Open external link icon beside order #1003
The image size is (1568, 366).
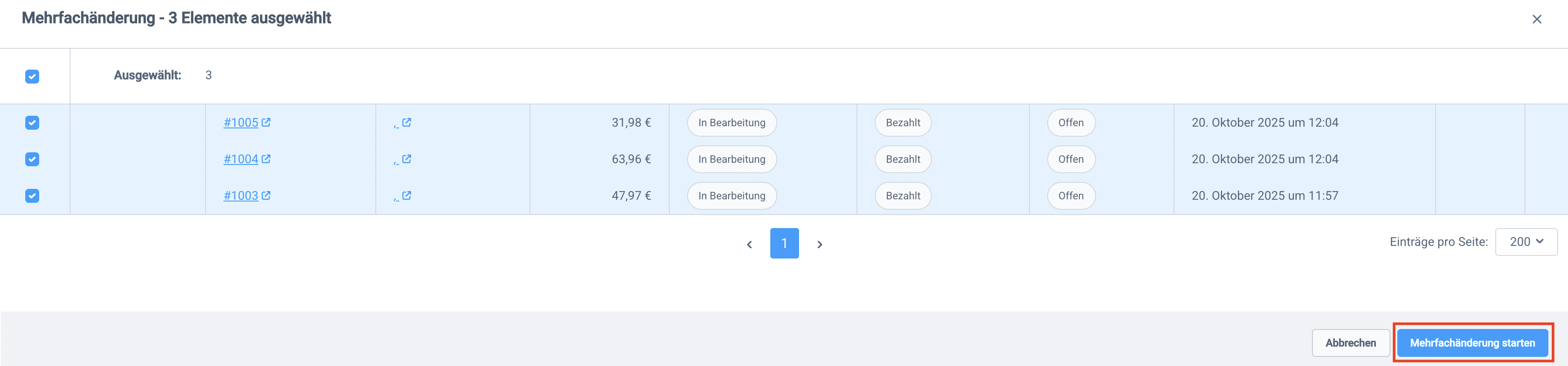(x=266, y=195)
